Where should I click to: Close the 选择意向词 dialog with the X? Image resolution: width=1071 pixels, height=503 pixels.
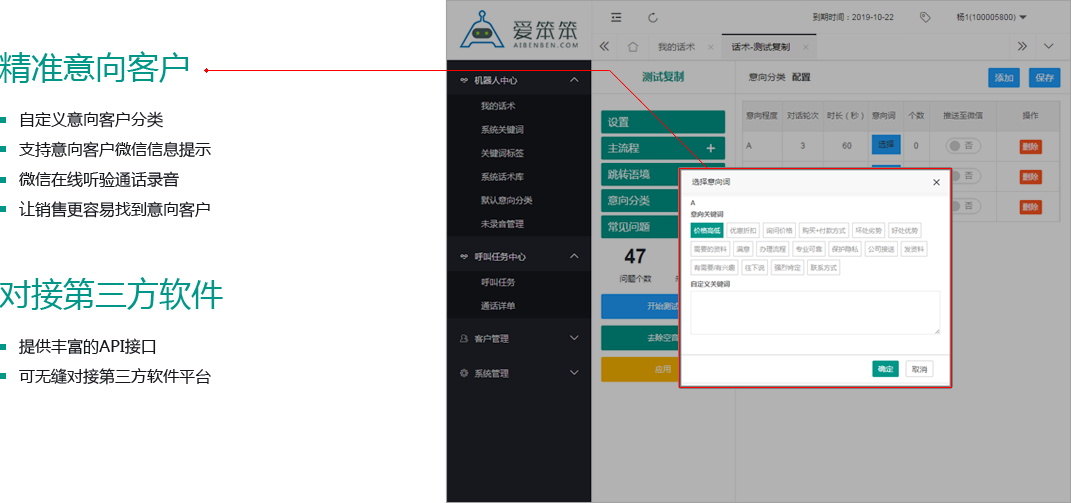(x=936, y=182)
